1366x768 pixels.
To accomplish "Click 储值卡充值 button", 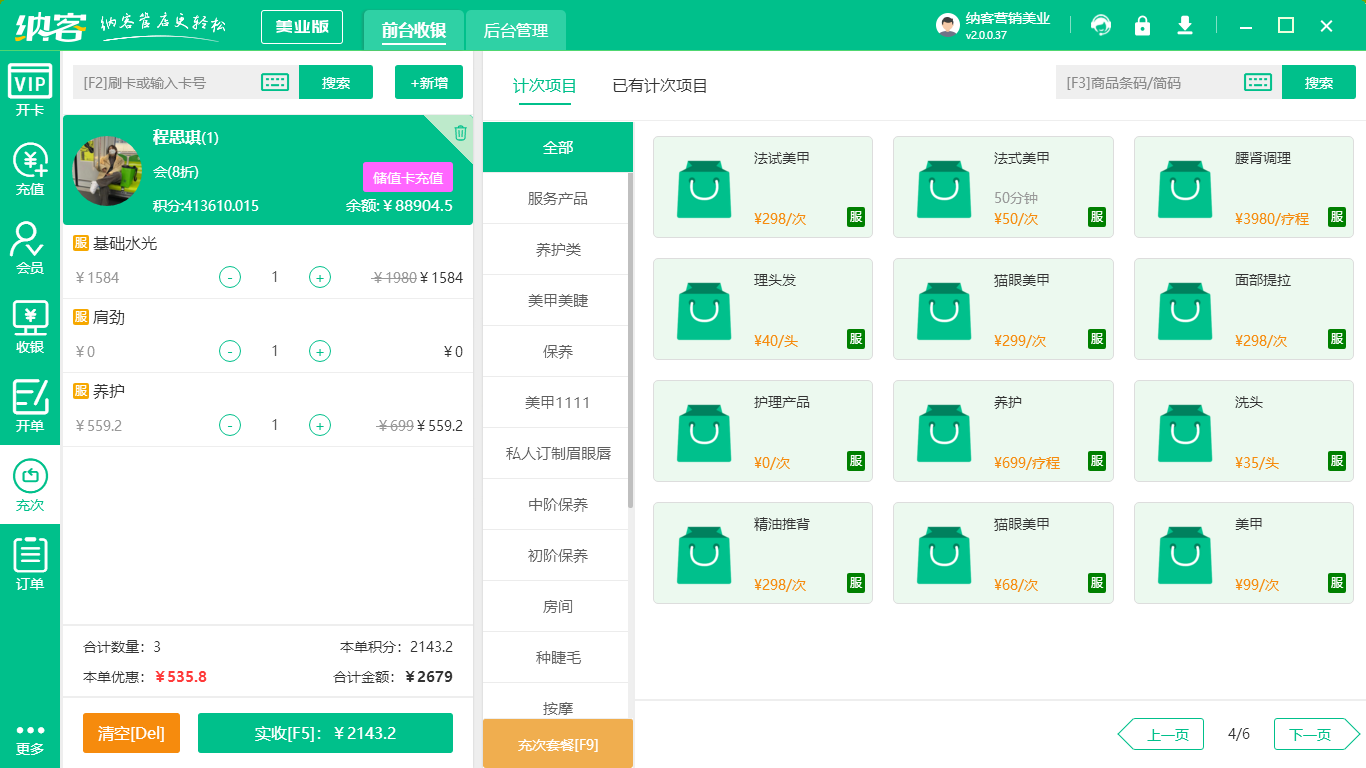I will tap(408, 177).
